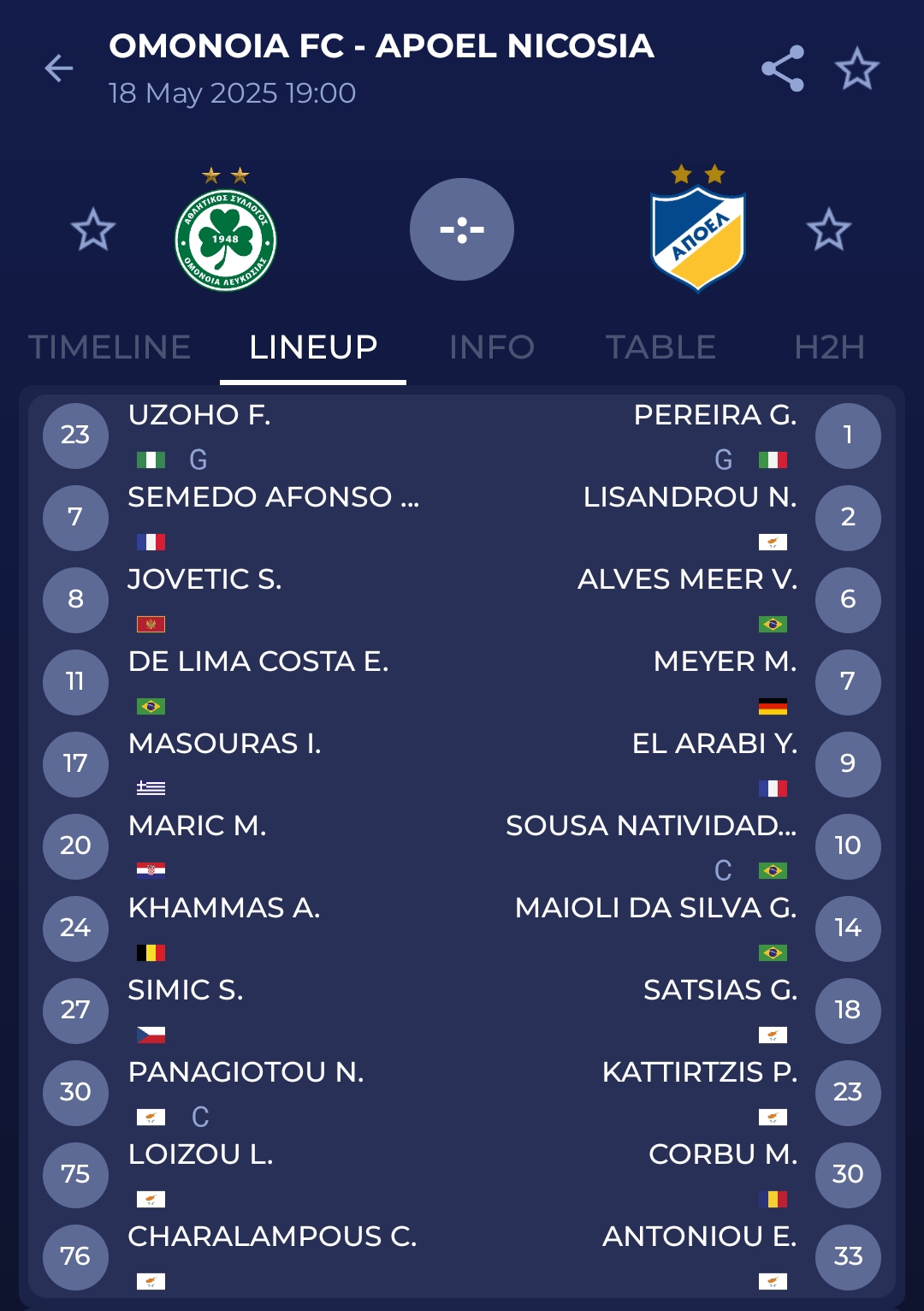Tap Corbu M. number 30 badge
The image size is (924, 1311).
click(848, 1174)
